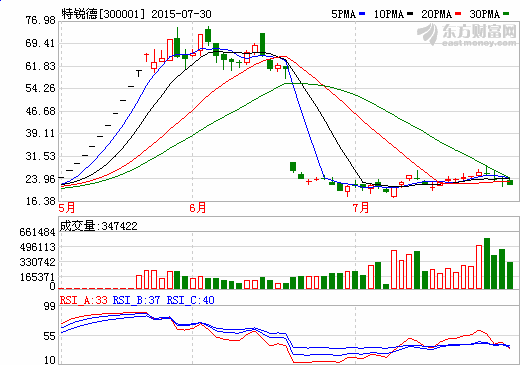Click the 54.26 price axis label

(40, 88)
